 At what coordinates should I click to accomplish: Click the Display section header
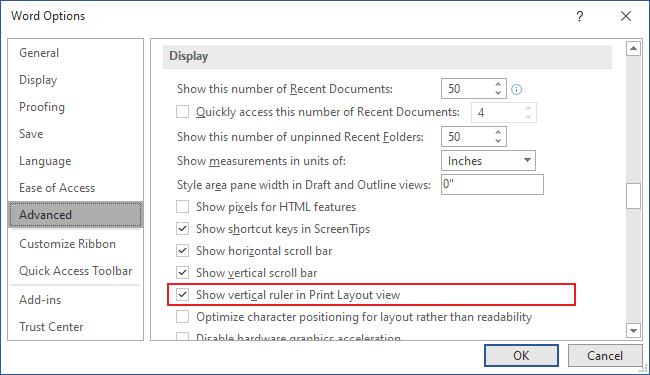point(387,56)
